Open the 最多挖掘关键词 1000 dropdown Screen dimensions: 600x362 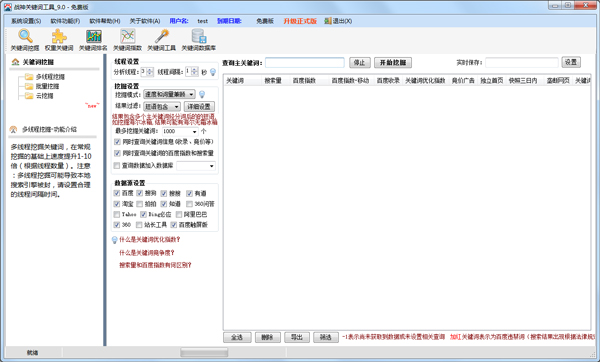[180, 131]
